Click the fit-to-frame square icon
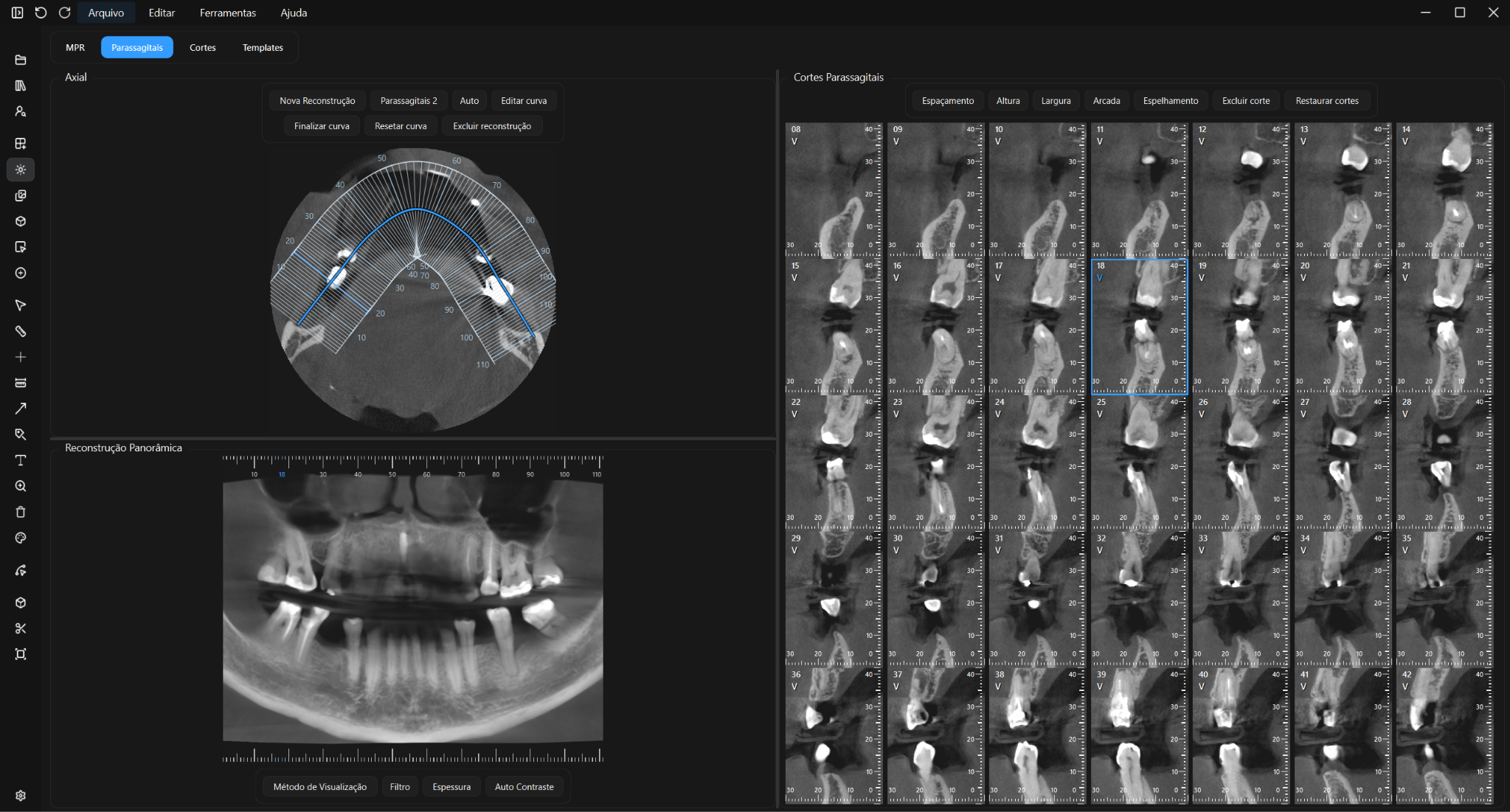This screenshot has width=1510, height=812. (x=21, y=654)
